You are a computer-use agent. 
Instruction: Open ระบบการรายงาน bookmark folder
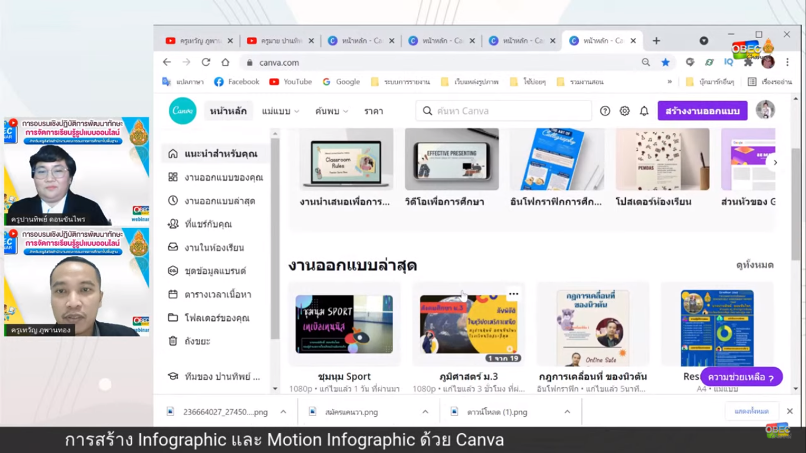click(400, 82)
